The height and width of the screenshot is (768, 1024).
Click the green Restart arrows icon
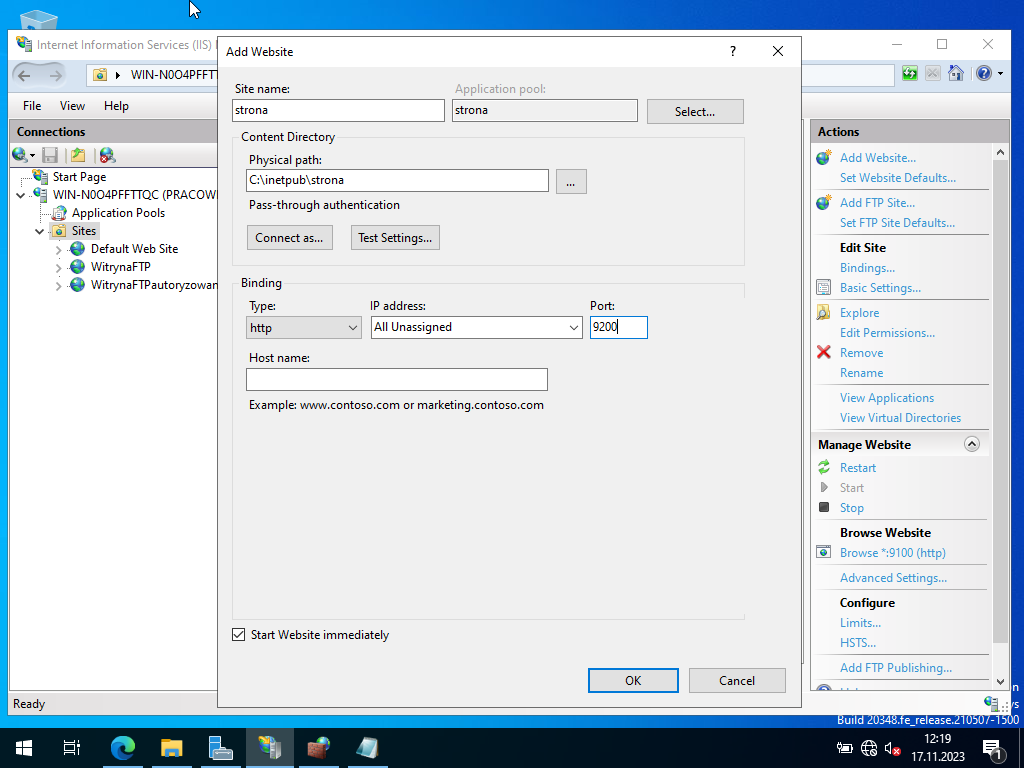click(824, 468)
